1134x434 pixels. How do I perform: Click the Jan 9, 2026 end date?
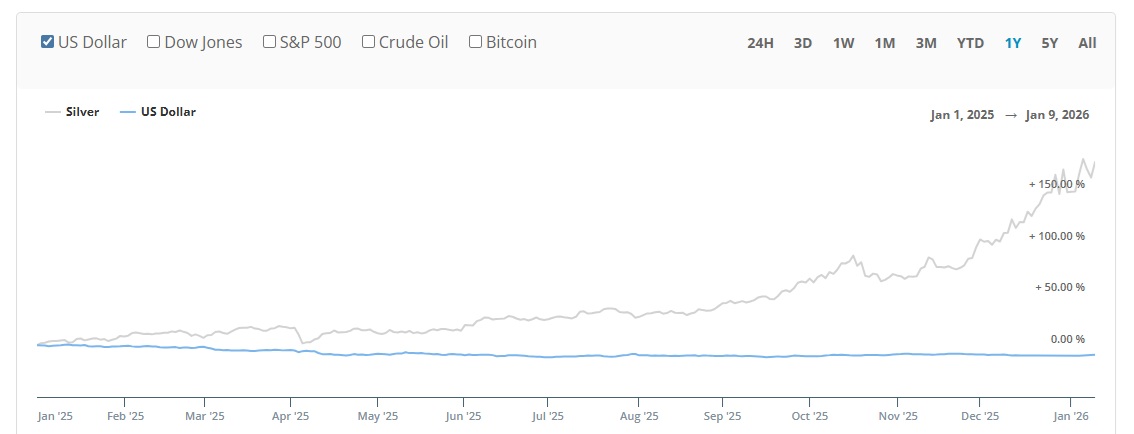(1057, 115)
